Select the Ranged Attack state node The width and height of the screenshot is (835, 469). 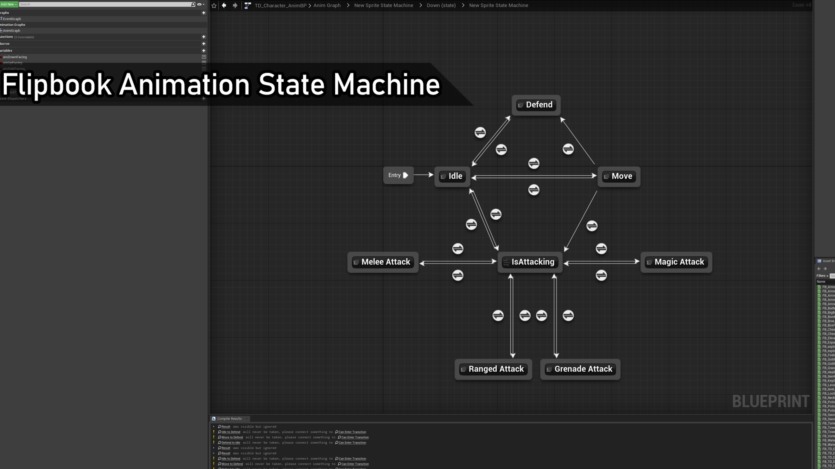[493, 369]
